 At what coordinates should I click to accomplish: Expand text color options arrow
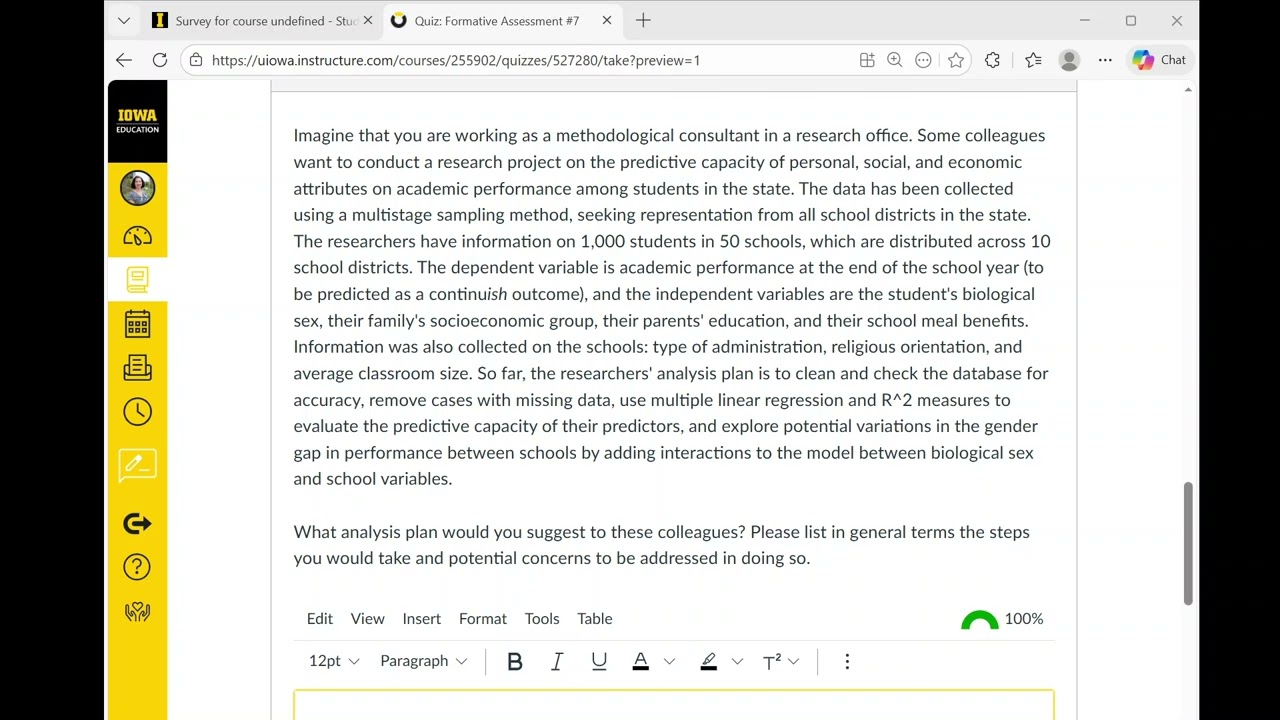pyautogui.click(x=669, y=661)
